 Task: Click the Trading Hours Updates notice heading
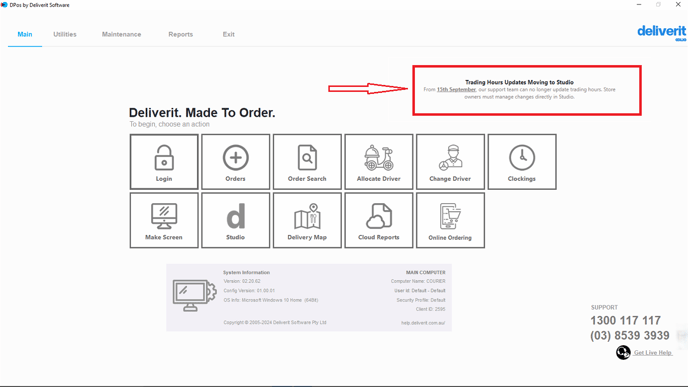[520, 82]
